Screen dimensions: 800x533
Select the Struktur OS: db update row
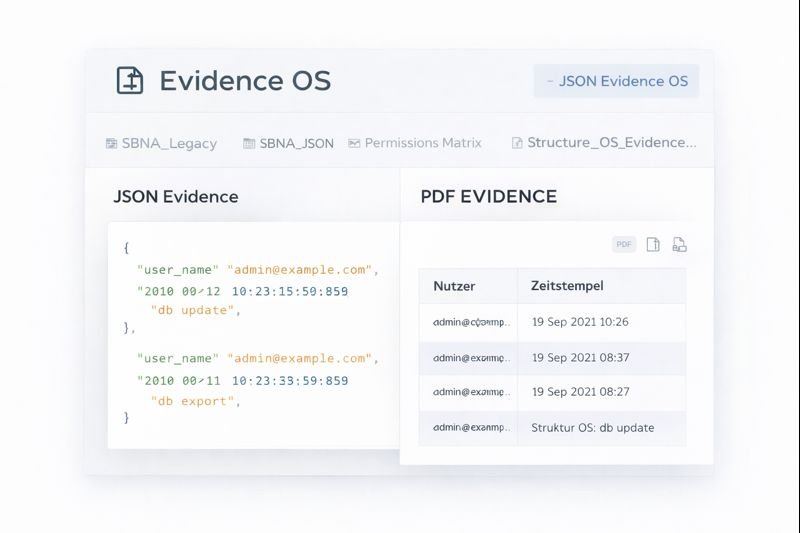[552, 427]
